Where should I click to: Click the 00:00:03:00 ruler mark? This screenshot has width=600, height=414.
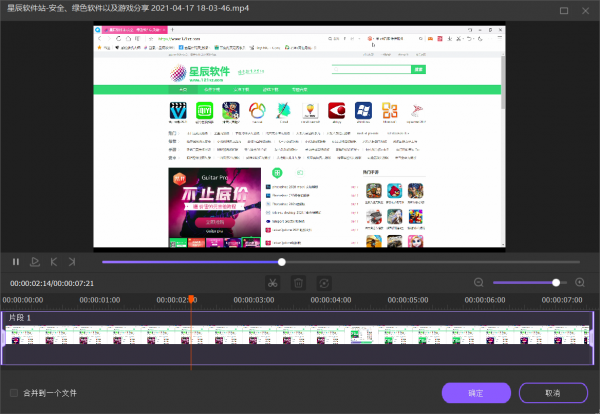click(x=254, y=300)
